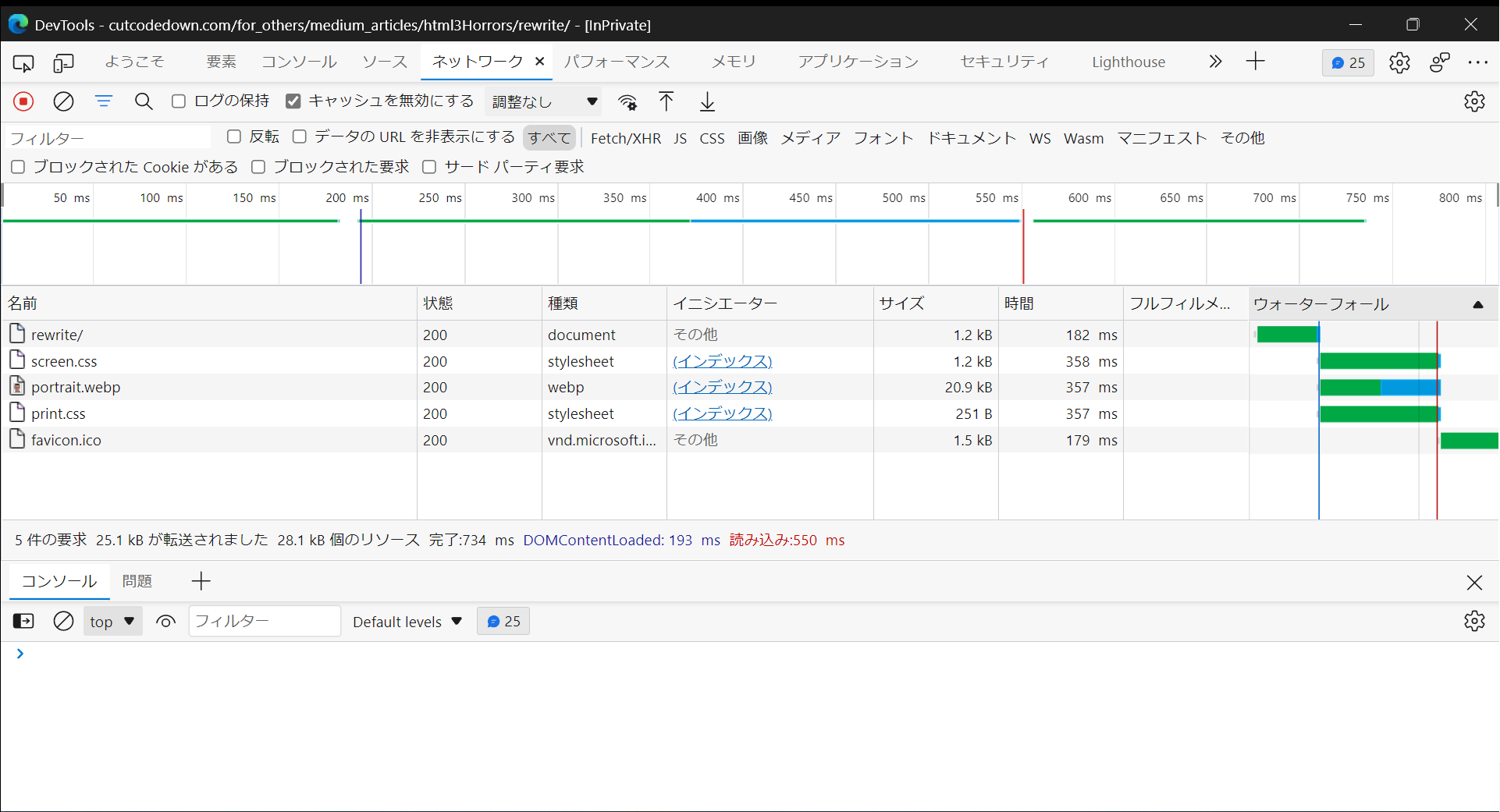Open the feedback people icon
This screenshot has height=812, width=1500.
(x=1440, y=62)
